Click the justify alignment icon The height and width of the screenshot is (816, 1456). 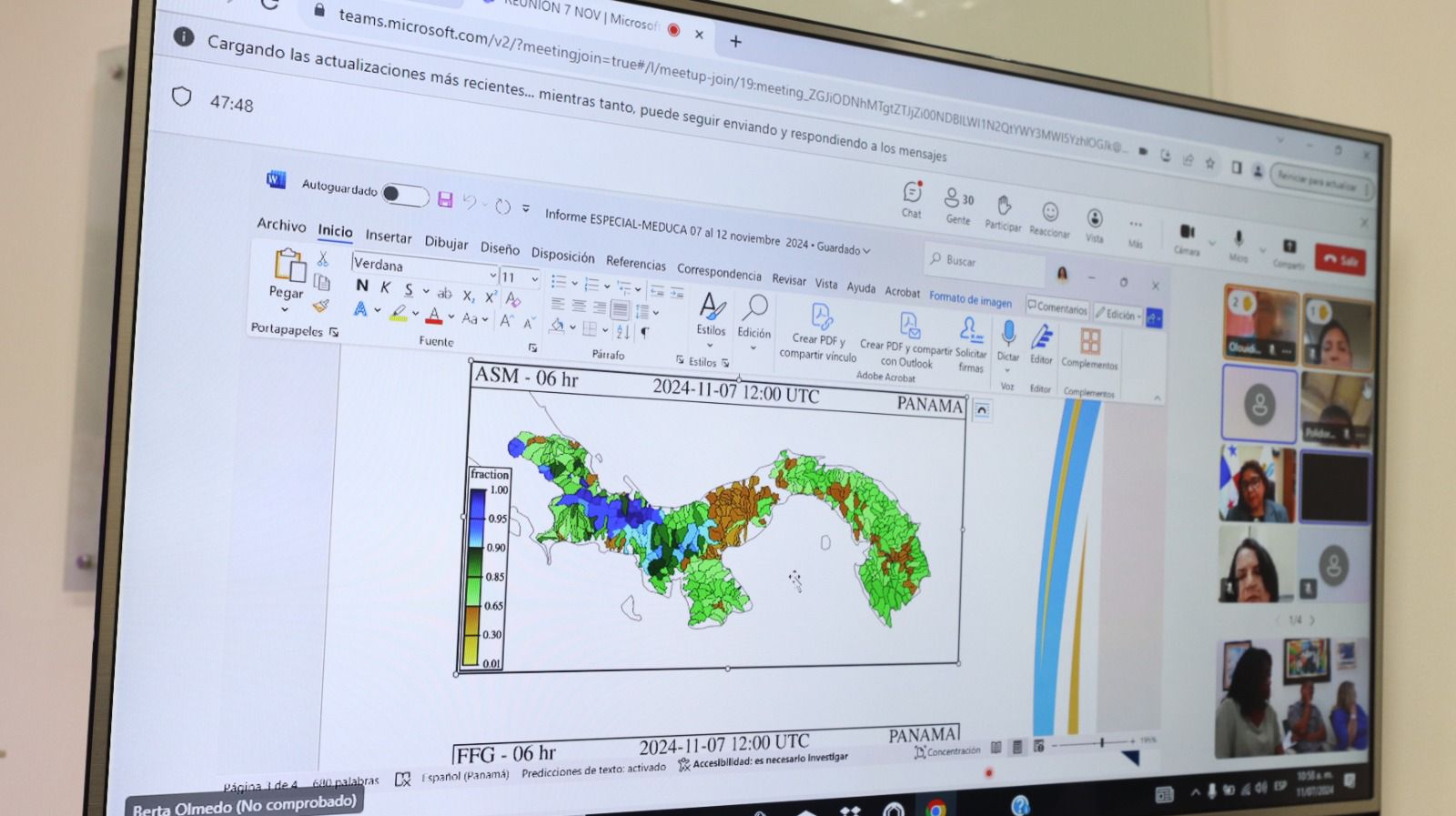pos(621,310)
